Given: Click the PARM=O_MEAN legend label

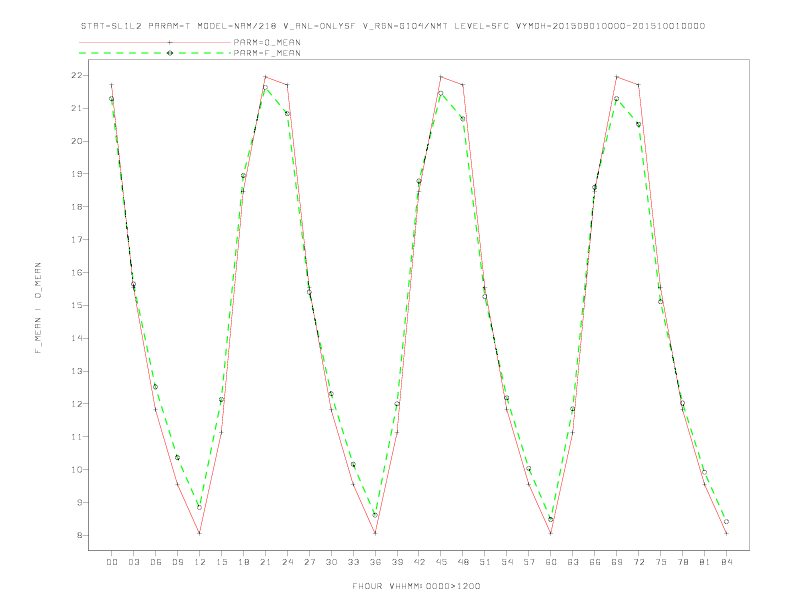Looking at the screenshot, I should 267,42.
